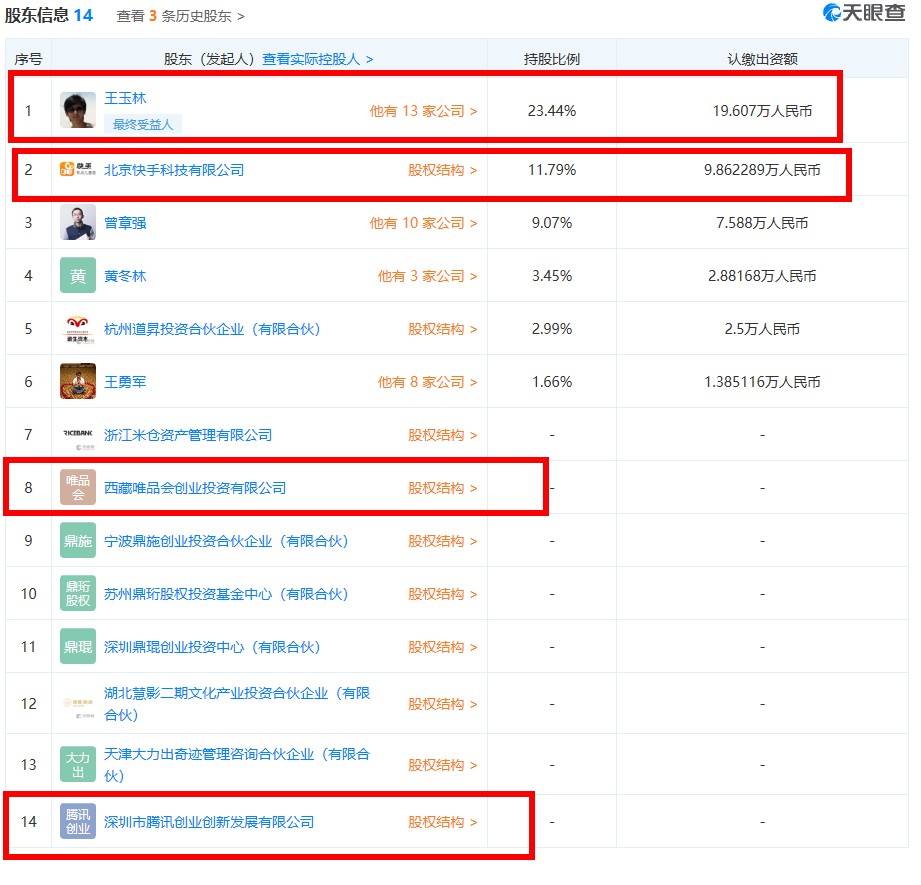
Task: Click the 持股比例 column header
Action: tap(552, 59)
